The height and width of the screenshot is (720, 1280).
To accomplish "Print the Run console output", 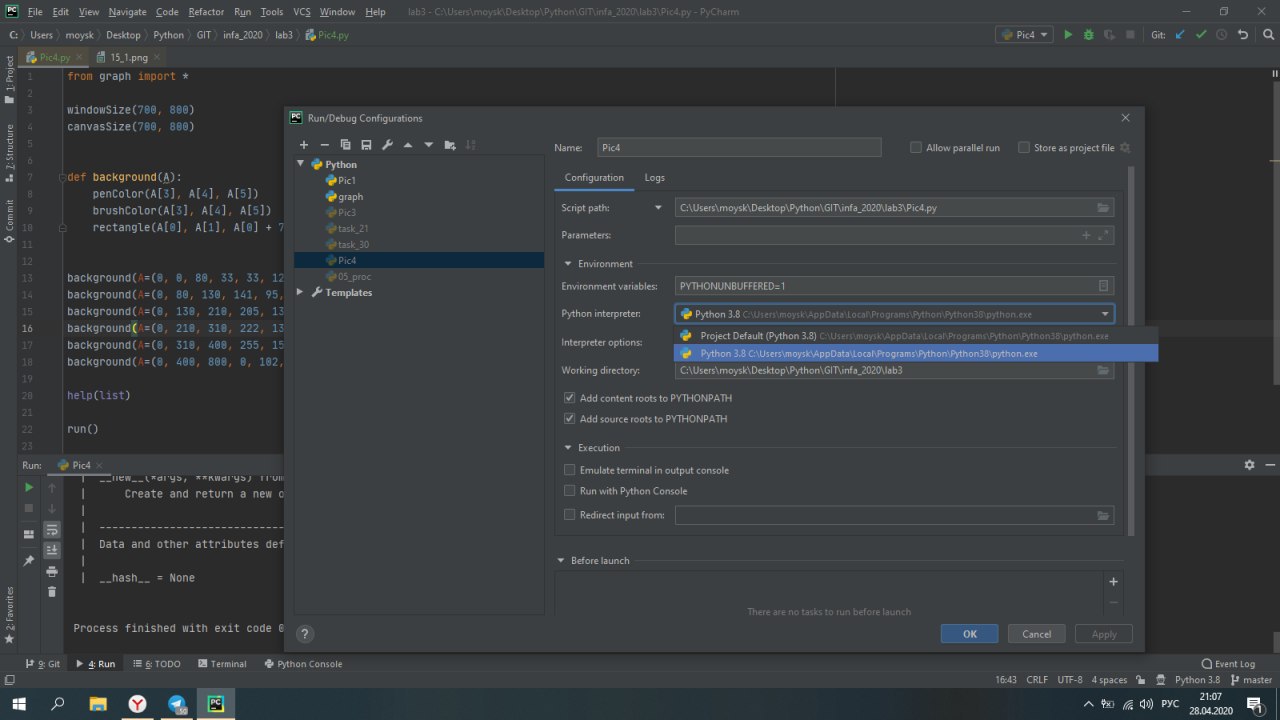I will (x=52, y=571).
